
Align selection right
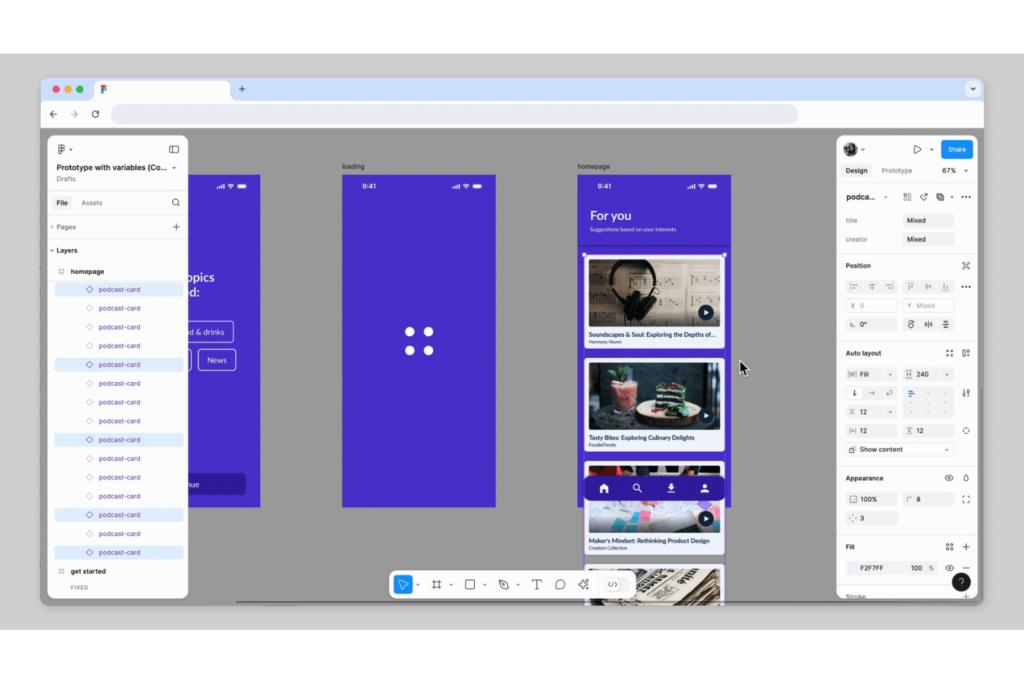(889, 287)
